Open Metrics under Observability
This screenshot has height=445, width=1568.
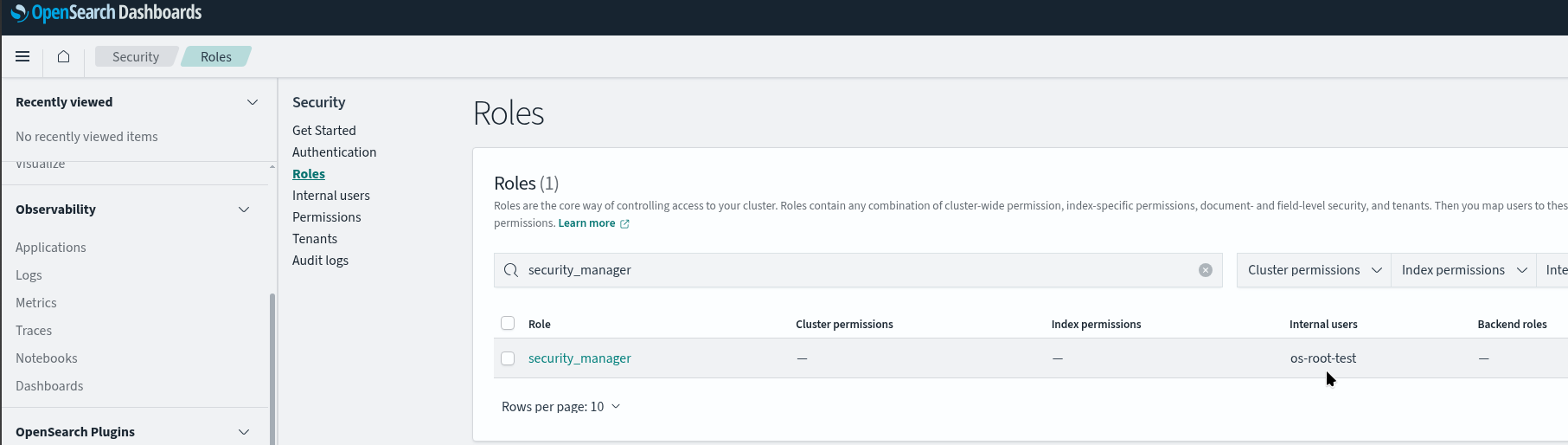pos(36,303)
